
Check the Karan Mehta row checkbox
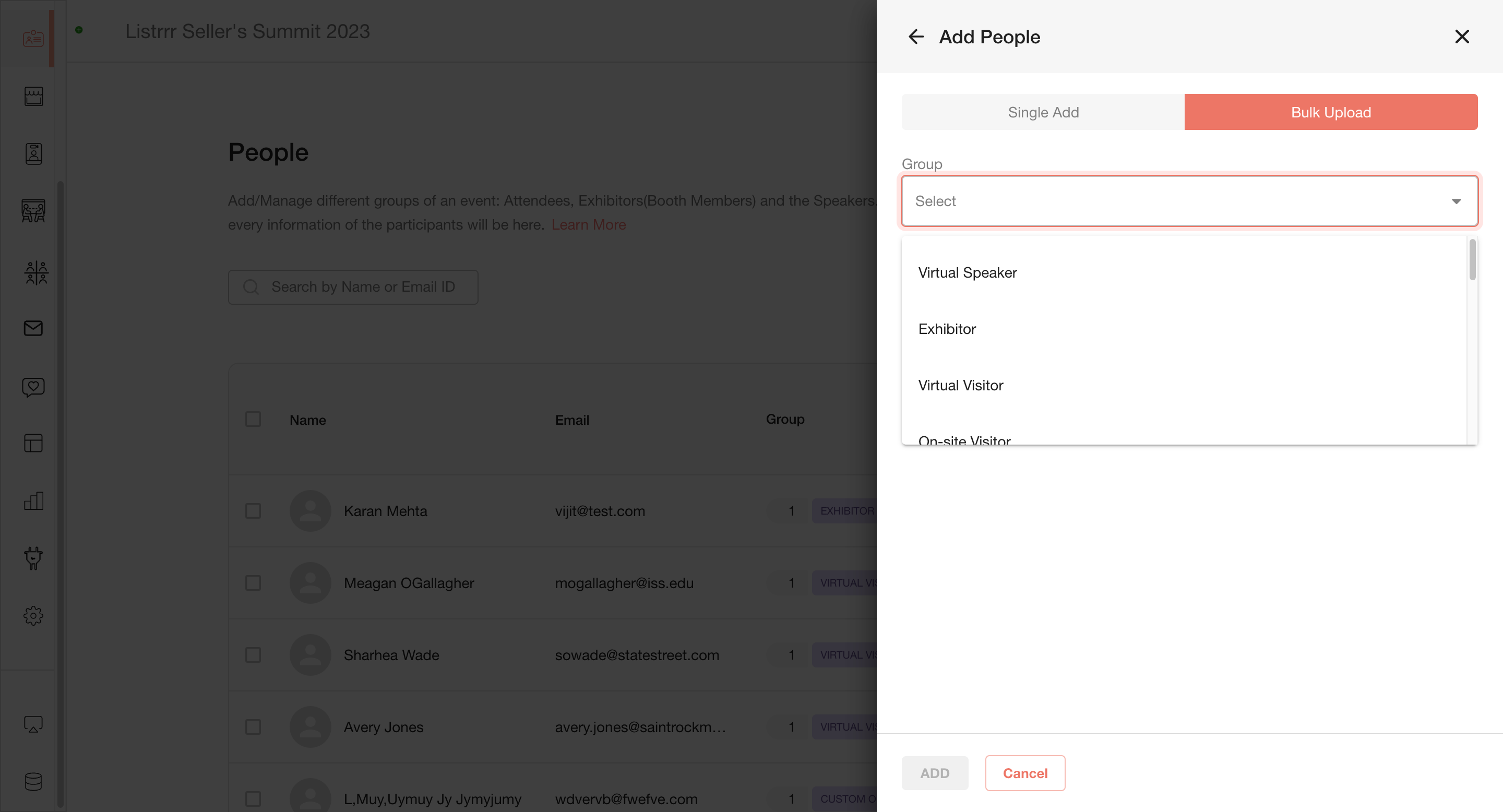[x=253, y=511]
